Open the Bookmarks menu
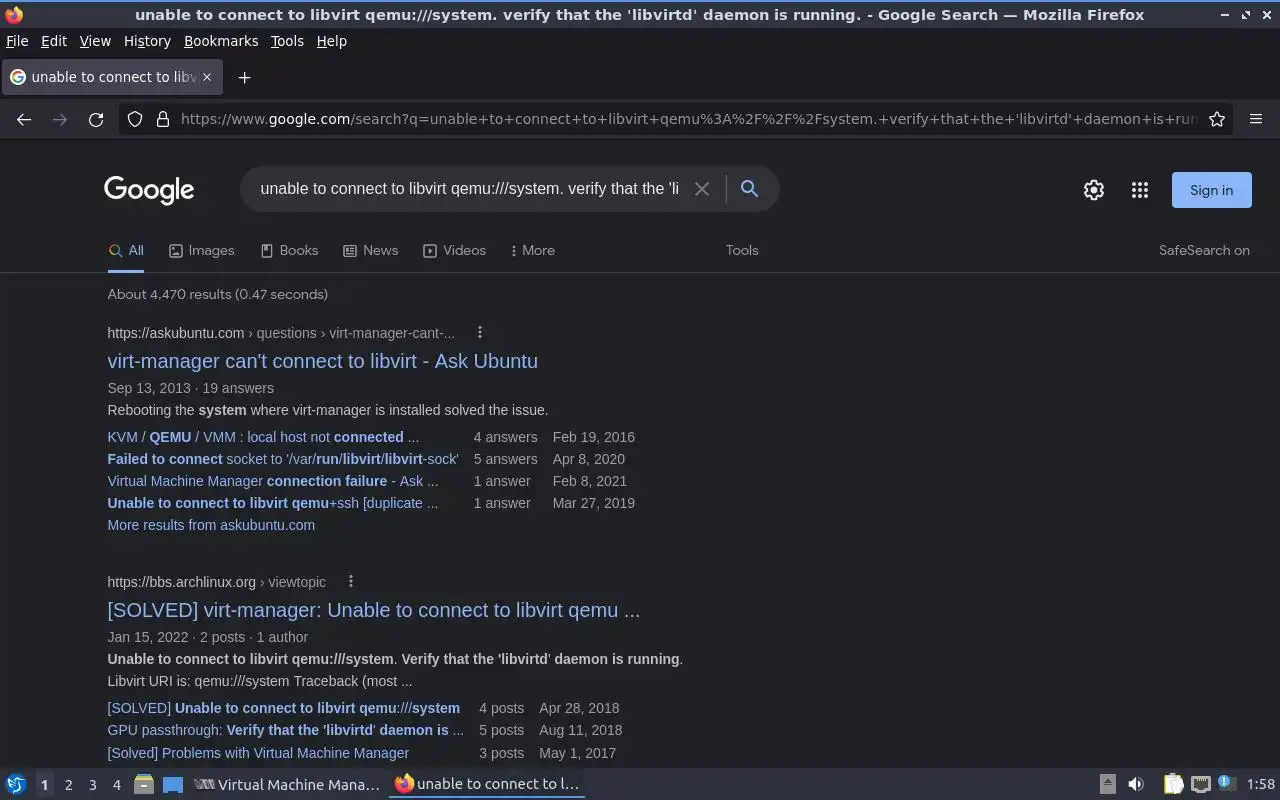Screen dimensions: 1280x800 [221, 41]
